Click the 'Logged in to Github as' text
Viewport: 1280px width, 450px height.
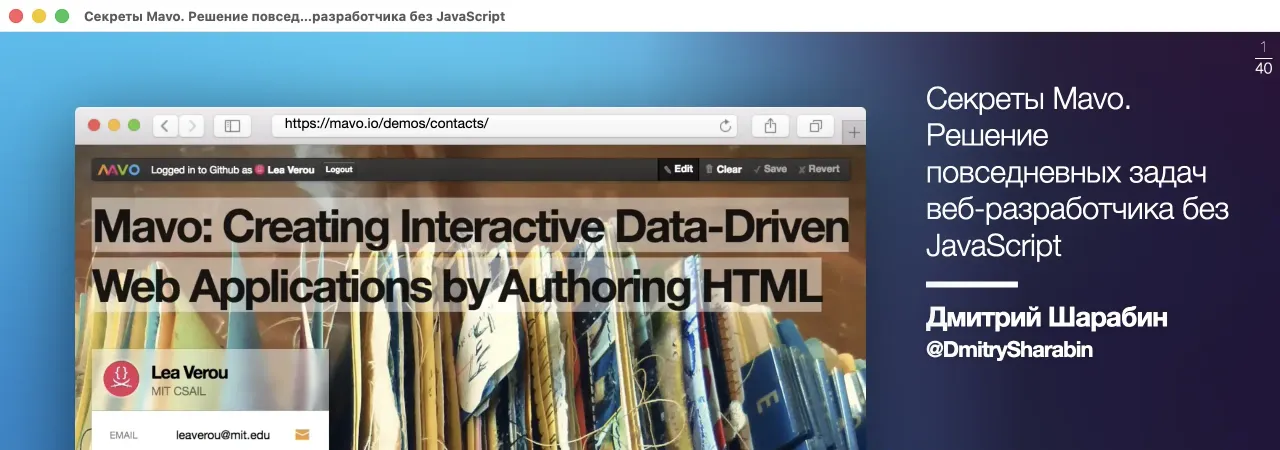tap(201, 169)
